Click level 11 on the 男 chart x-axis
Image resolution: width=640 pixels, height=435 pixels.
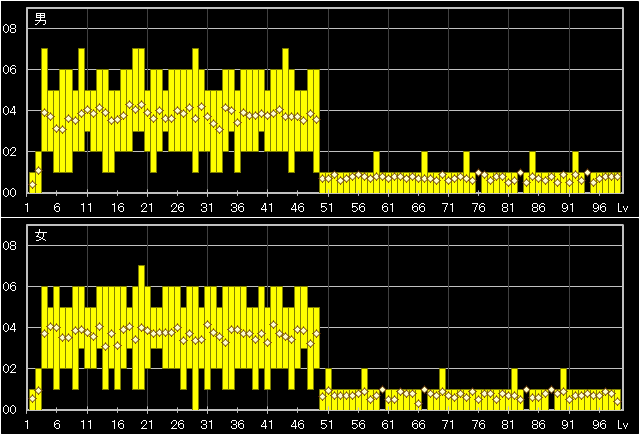86,208
